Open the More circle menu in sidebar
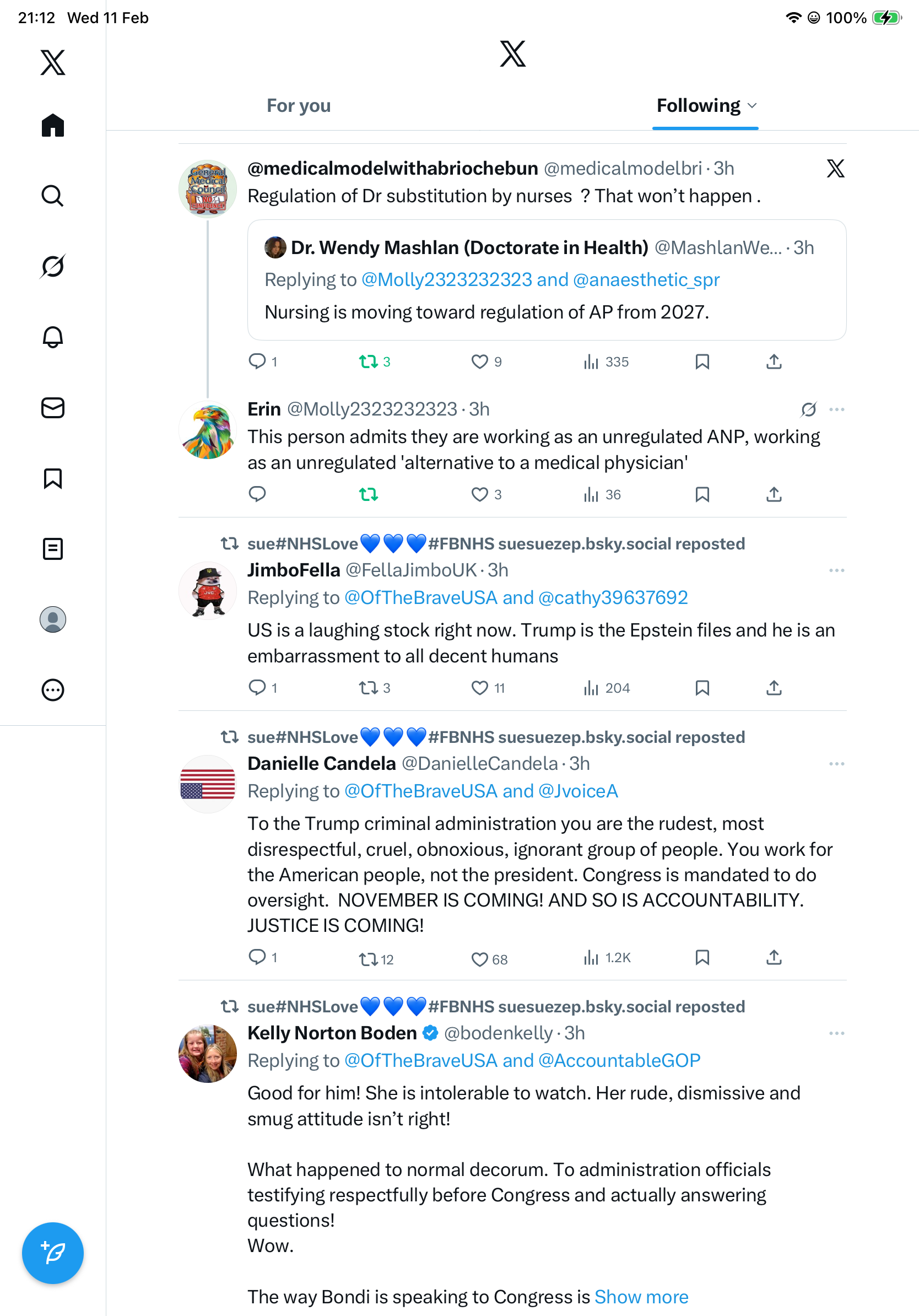 click(x=53, y=689)
